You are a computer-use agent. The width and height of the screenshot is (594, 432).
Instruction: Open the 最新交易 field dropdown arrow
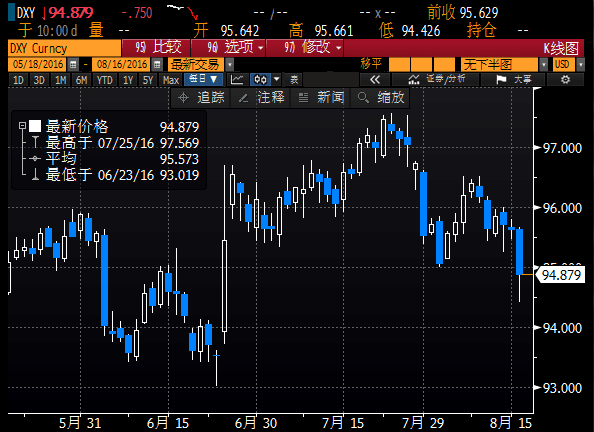[x=230, y=65]
